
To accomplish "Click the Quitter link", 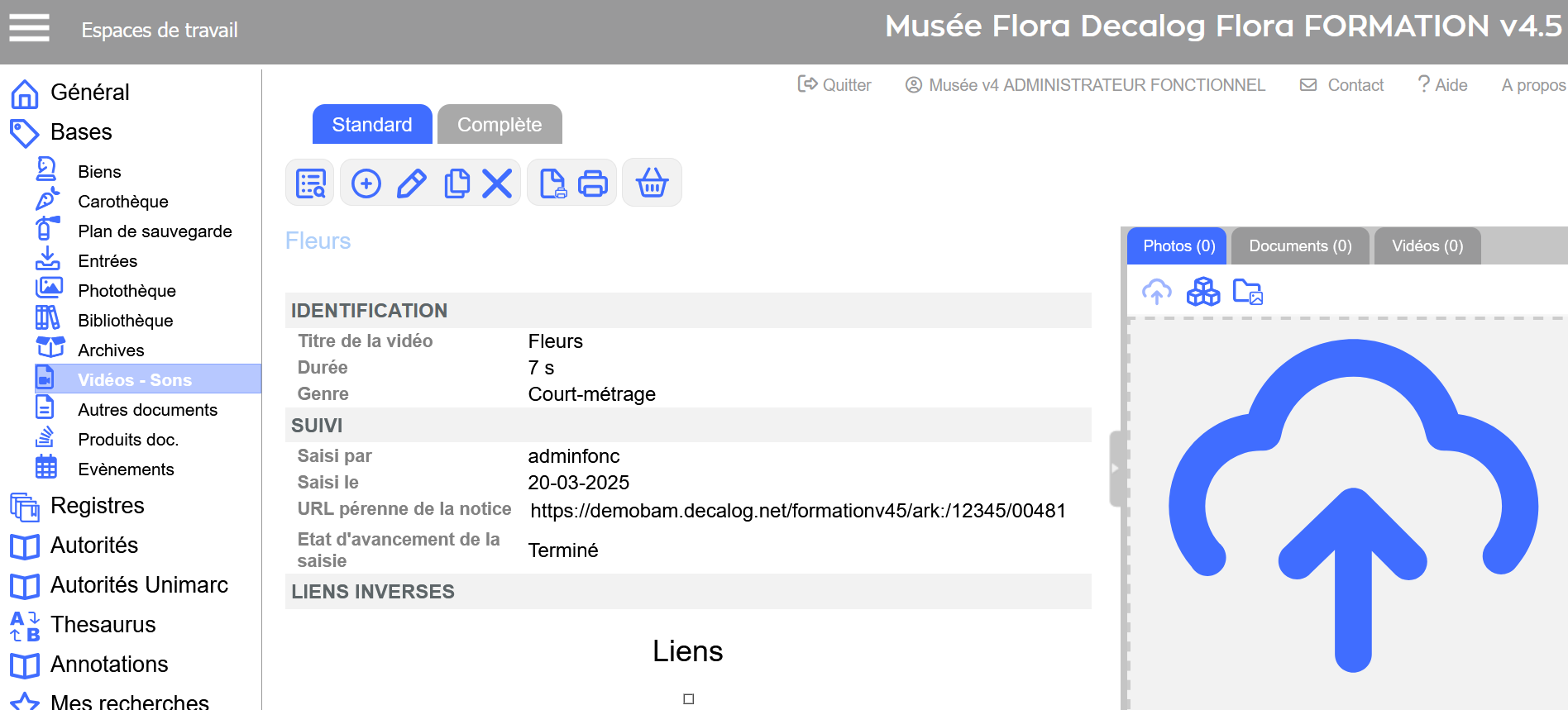I will (834, 85).
